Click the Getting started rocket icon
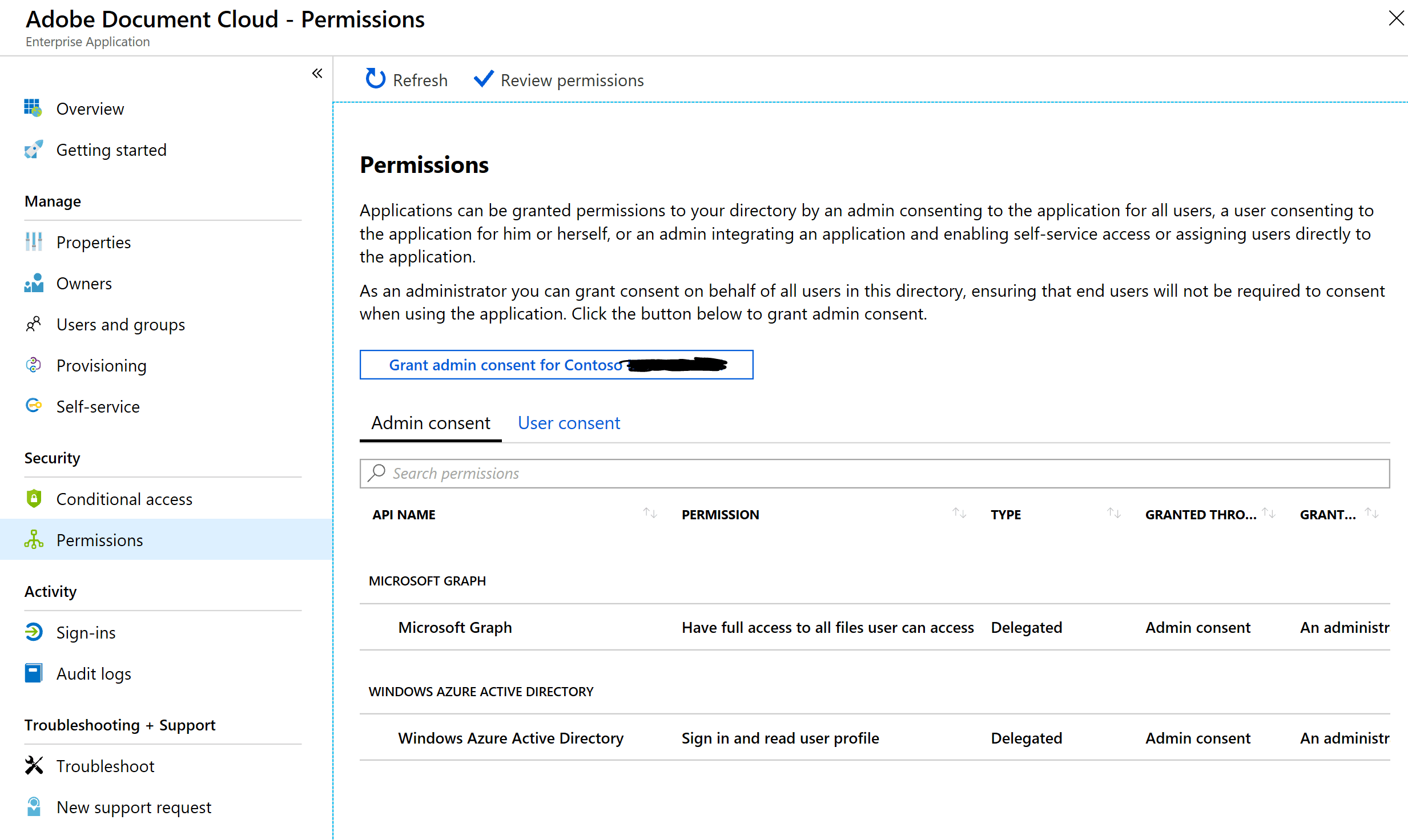The width and height of the screenshot is (1408, 840). [33, 150]
